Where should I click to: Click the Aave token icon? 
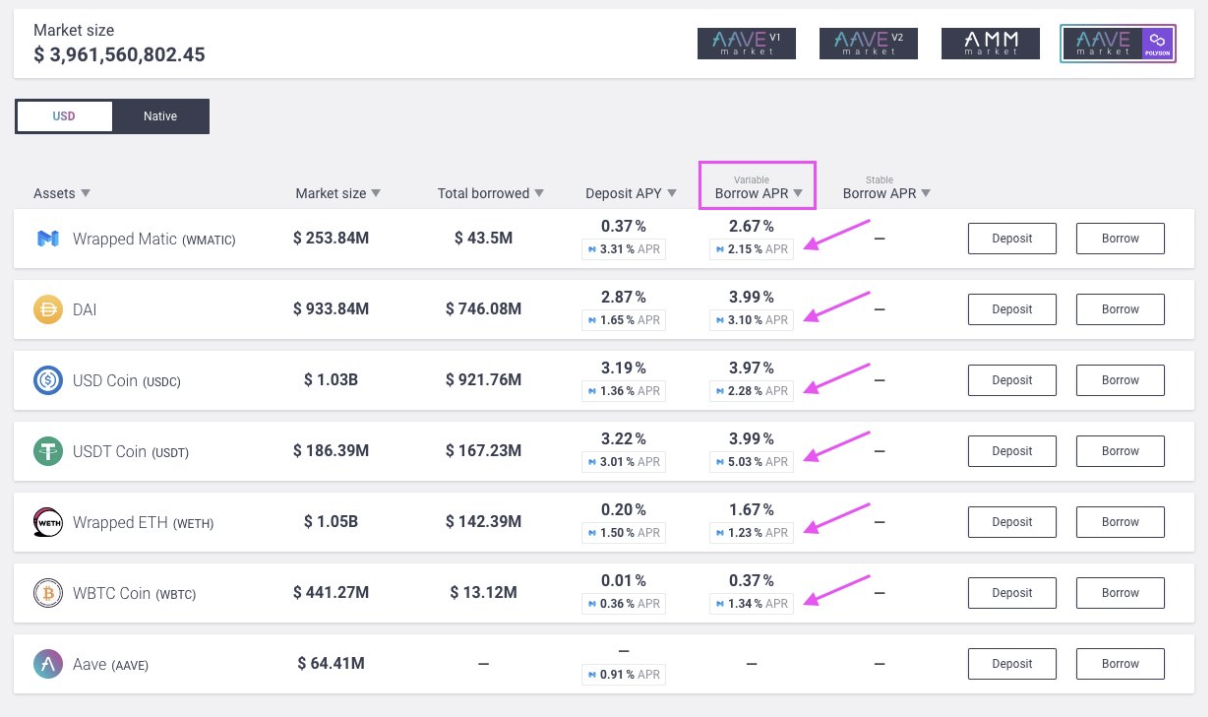click(x=48, y=664)
